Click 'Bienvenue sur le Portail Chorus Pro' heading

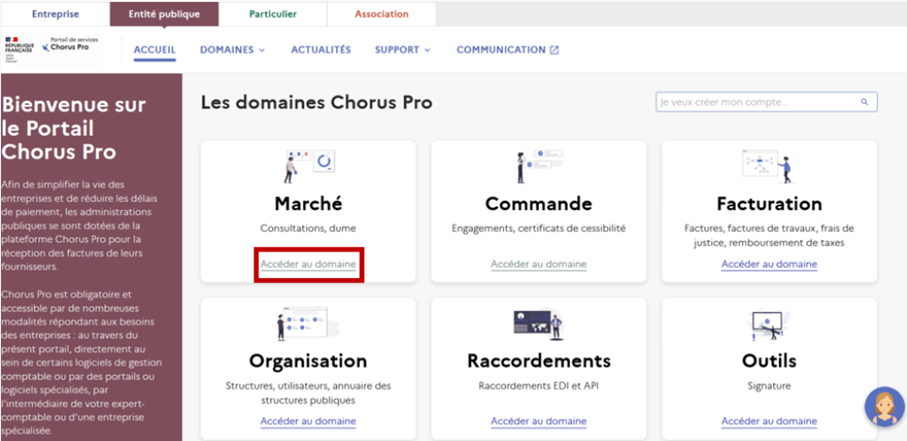pyautogui.click(x=74, y=128)
